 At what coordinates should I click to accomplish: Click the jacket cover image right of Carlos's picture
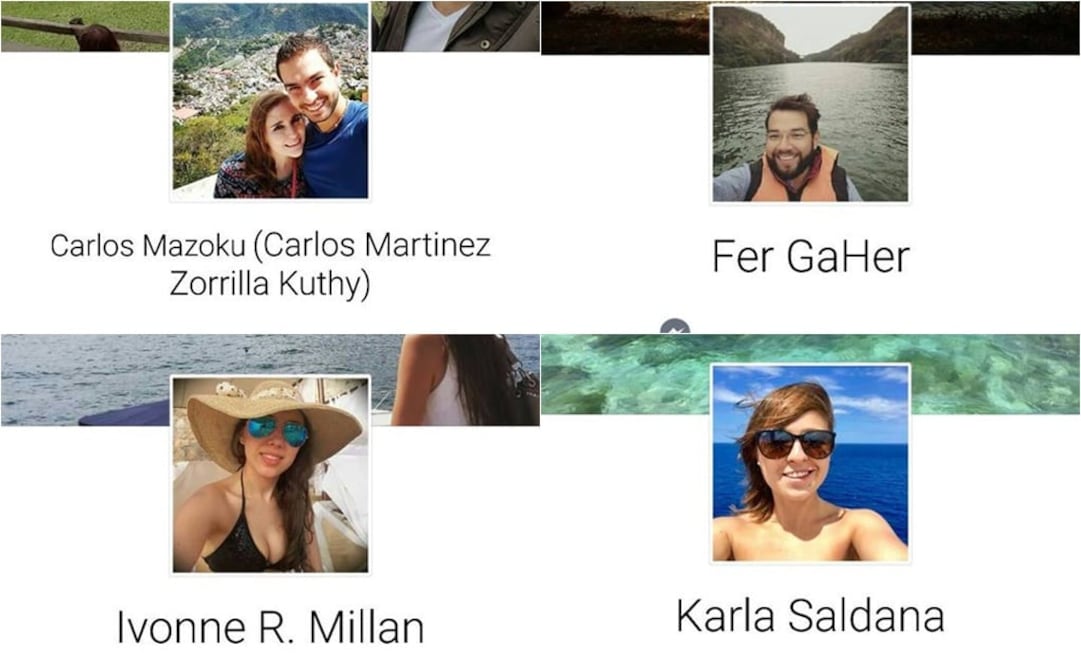tap(455, 26)
